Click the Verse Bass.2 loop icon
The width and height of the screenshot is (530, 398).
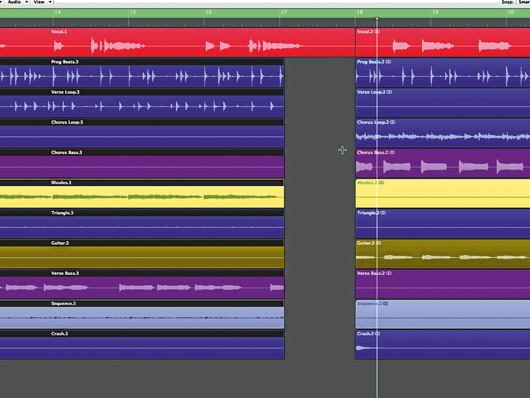389,273
